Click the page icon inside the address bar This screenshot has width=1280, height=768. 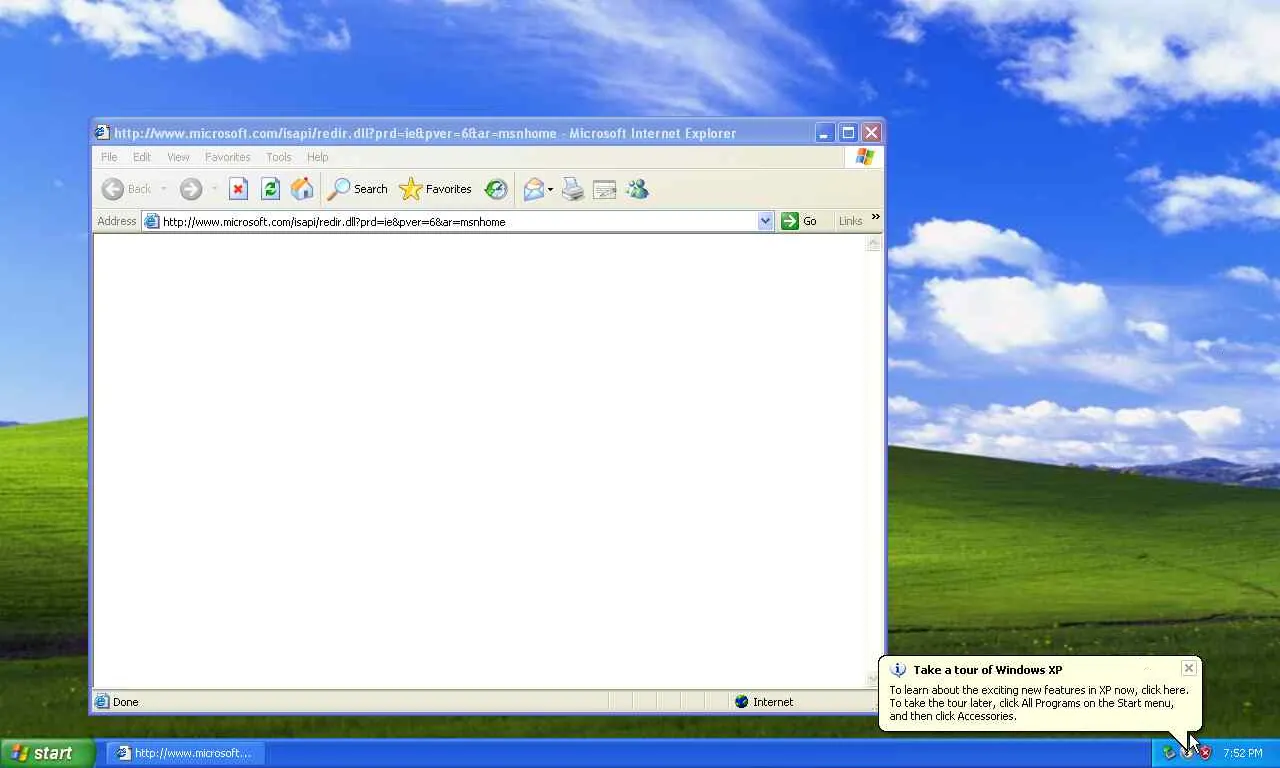click(152, 221)
